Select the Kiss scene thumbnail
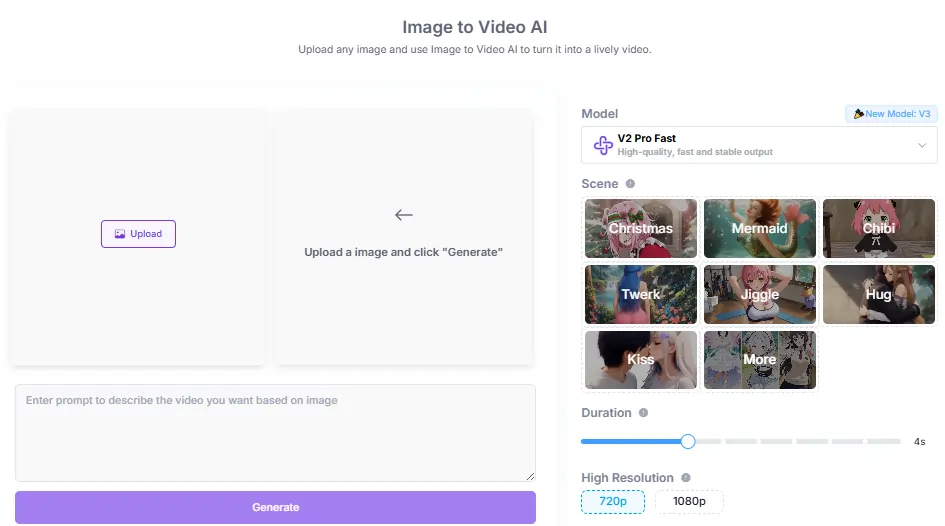Viewport: 945px width, 526px height. [641, 360]
